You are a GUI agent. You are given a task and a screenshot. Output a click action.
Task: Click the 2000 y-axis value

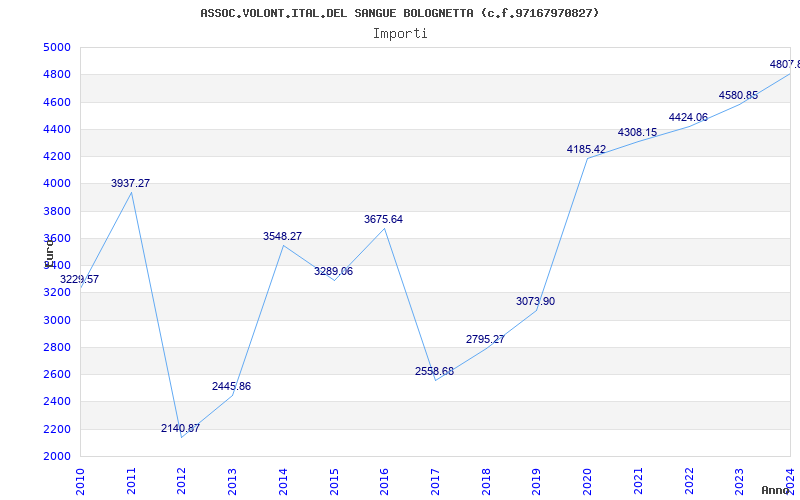[57, 457]
